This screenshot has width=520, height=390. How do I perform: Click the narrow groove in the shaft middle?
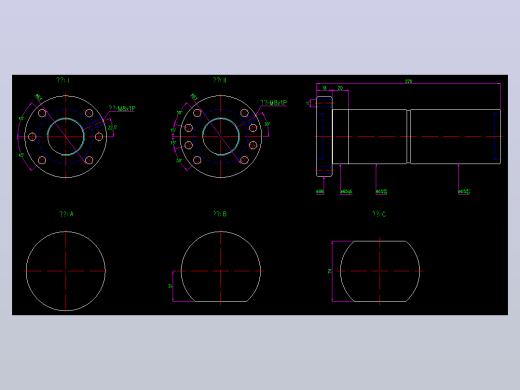[409, 136]
